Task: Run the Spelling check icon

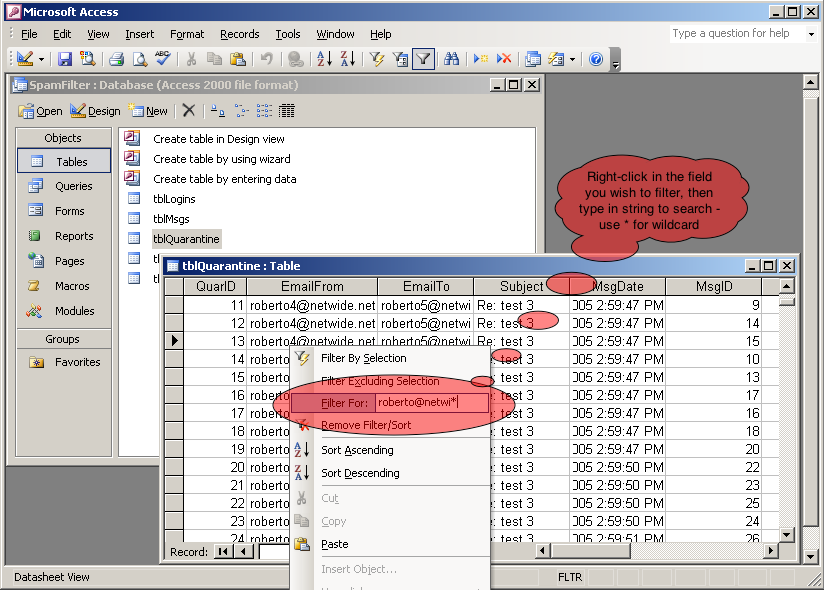Action: point(162,59)
